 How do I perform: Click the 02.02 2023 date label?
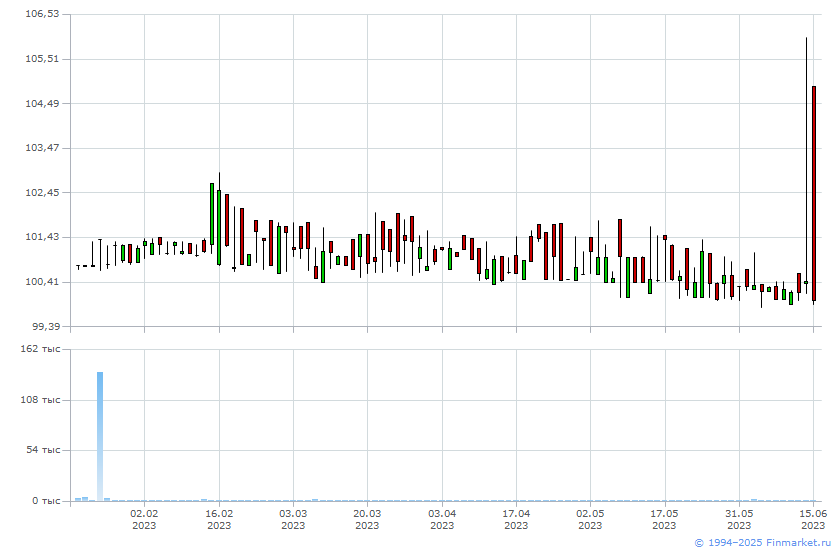[144, 519]
